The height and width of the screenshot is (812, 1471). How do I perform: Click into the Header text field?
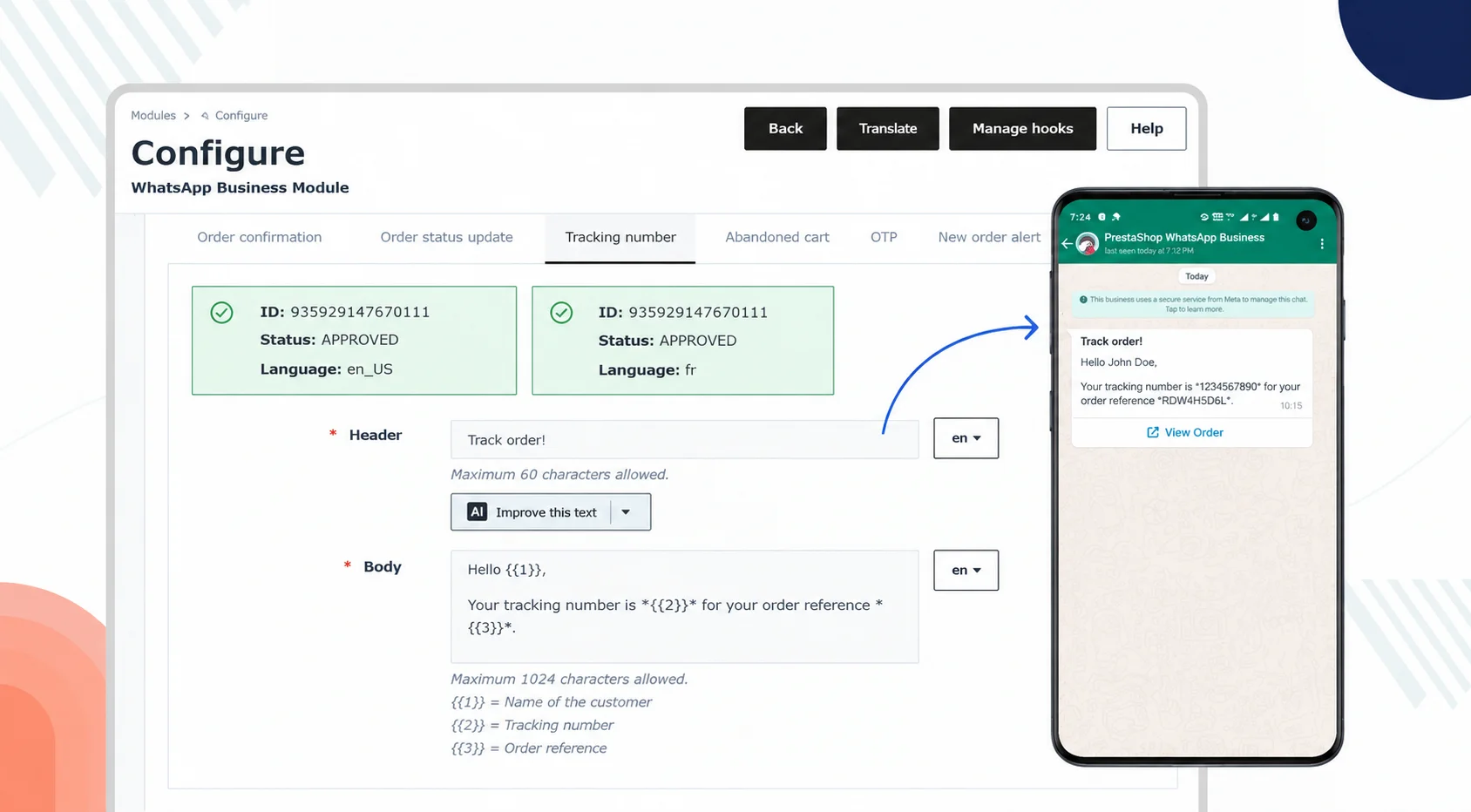[x=684, y=439]
